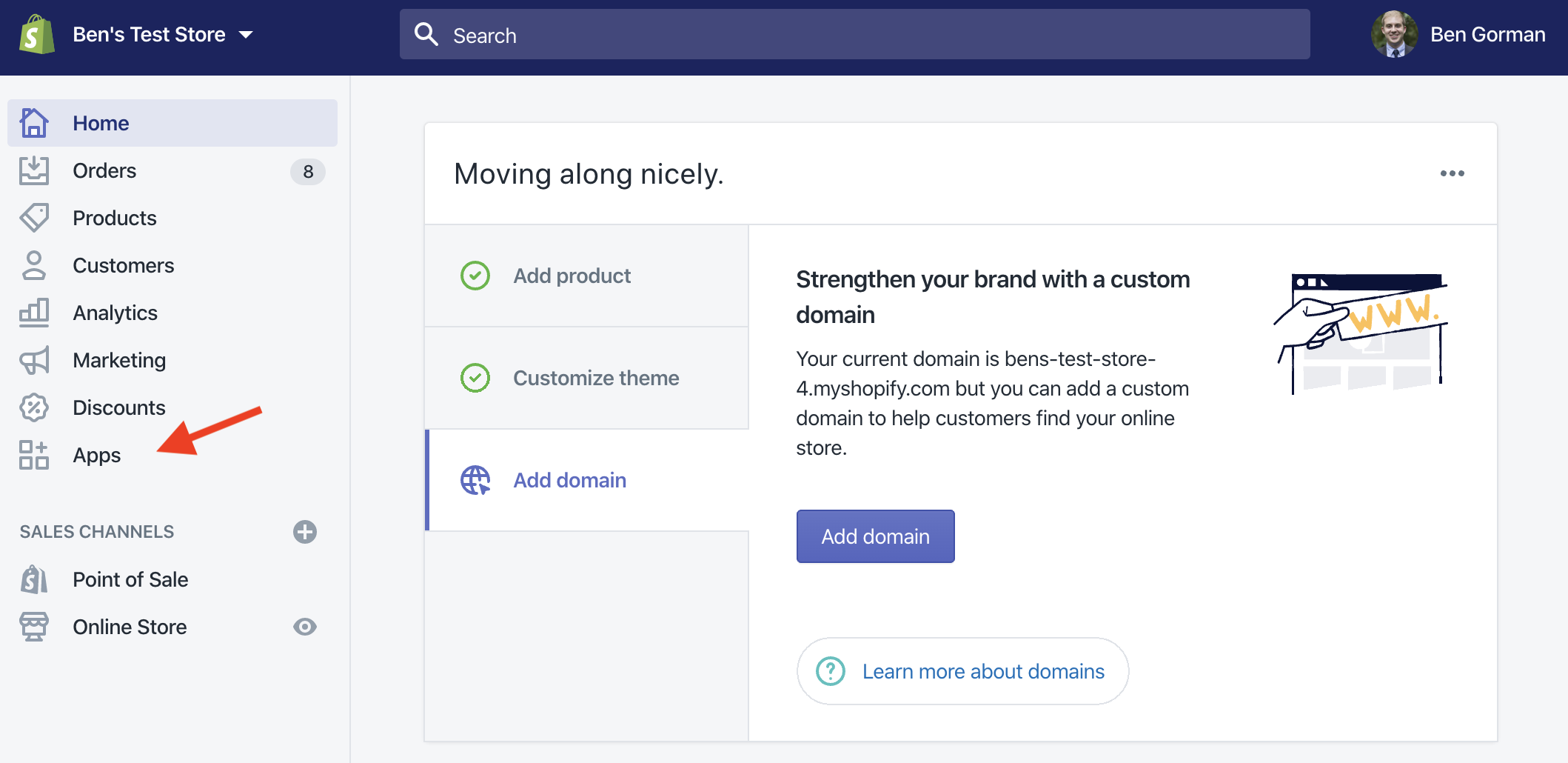
Task: Open the Discounts percent badge icon
Action: [x=34, y=407]
